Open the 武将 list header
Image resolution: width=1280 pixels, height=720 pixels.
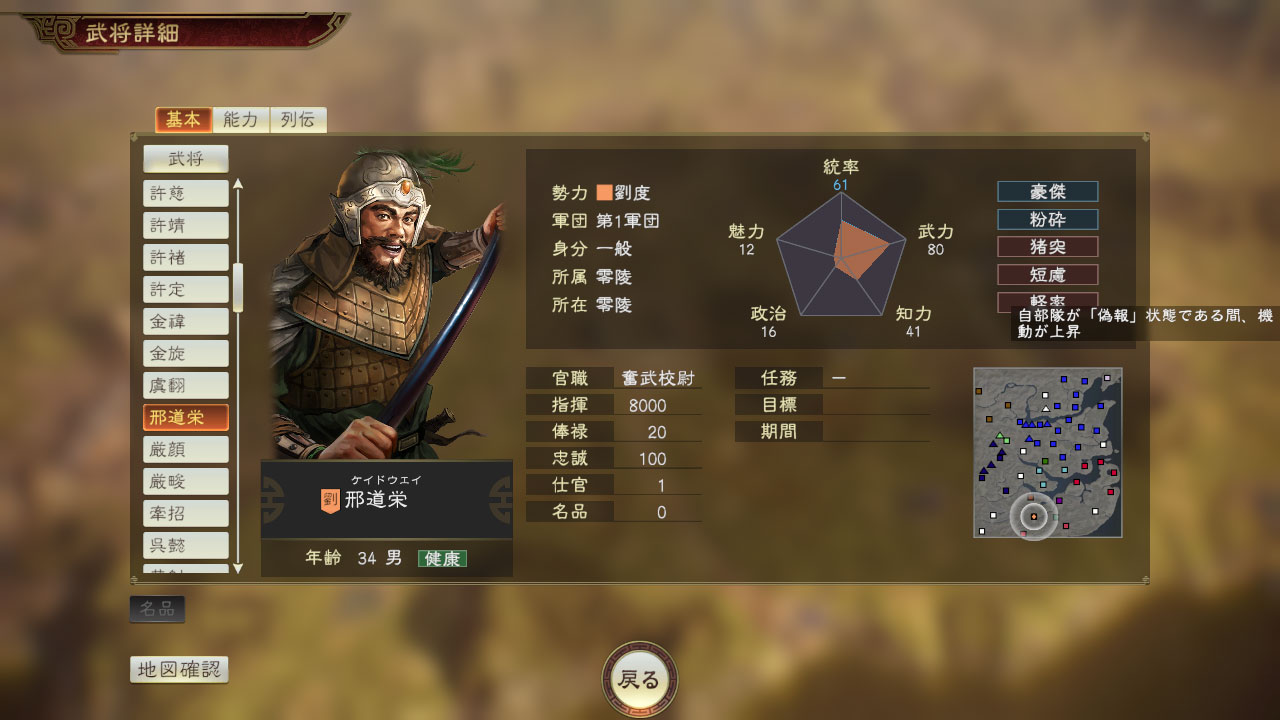(186, 159)
